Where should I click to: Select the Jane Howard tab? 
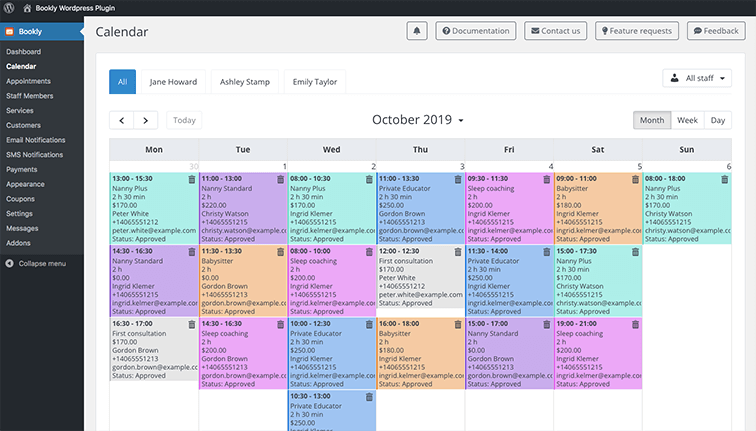click(x=173, y=82)
